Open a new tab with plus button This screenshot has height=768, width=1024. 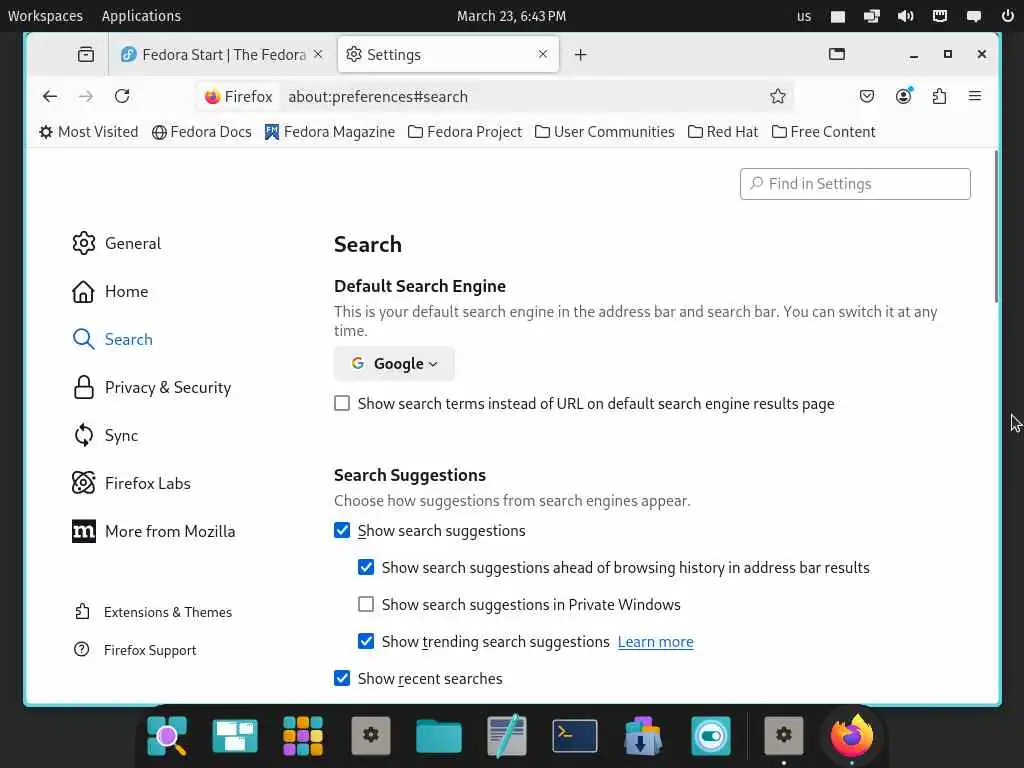[x=581, y=55]
